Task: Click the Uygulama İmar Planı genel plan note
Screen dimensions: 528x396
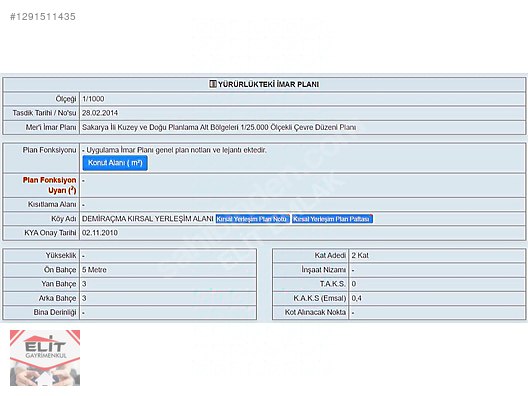Action: tap(174, 150)
